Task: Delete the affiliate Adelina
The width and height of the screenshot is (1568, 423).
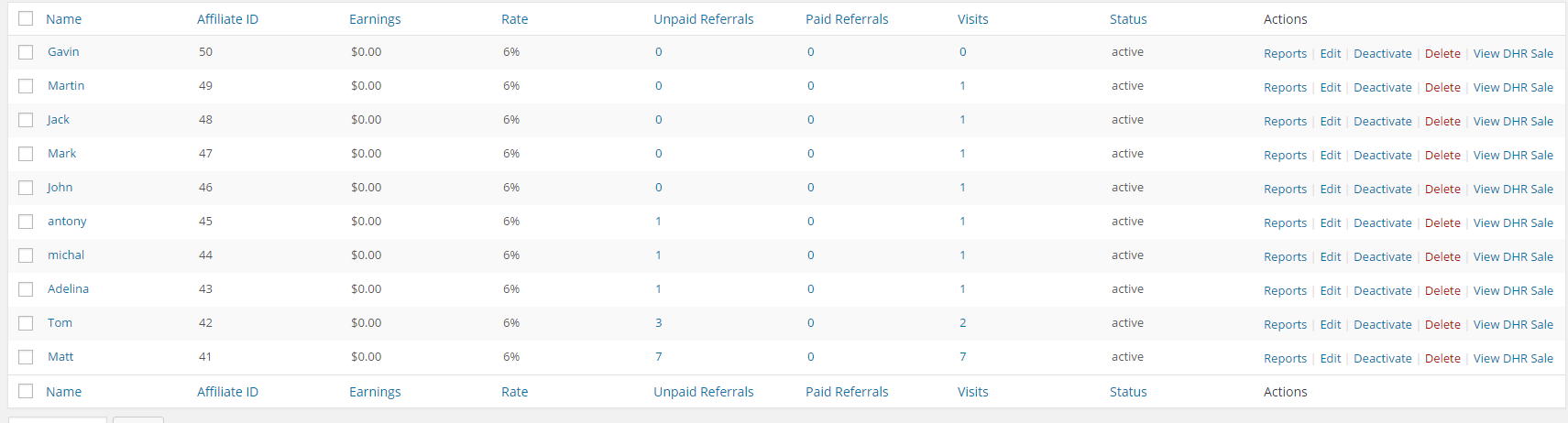Action: click(x=1442, y=291)
